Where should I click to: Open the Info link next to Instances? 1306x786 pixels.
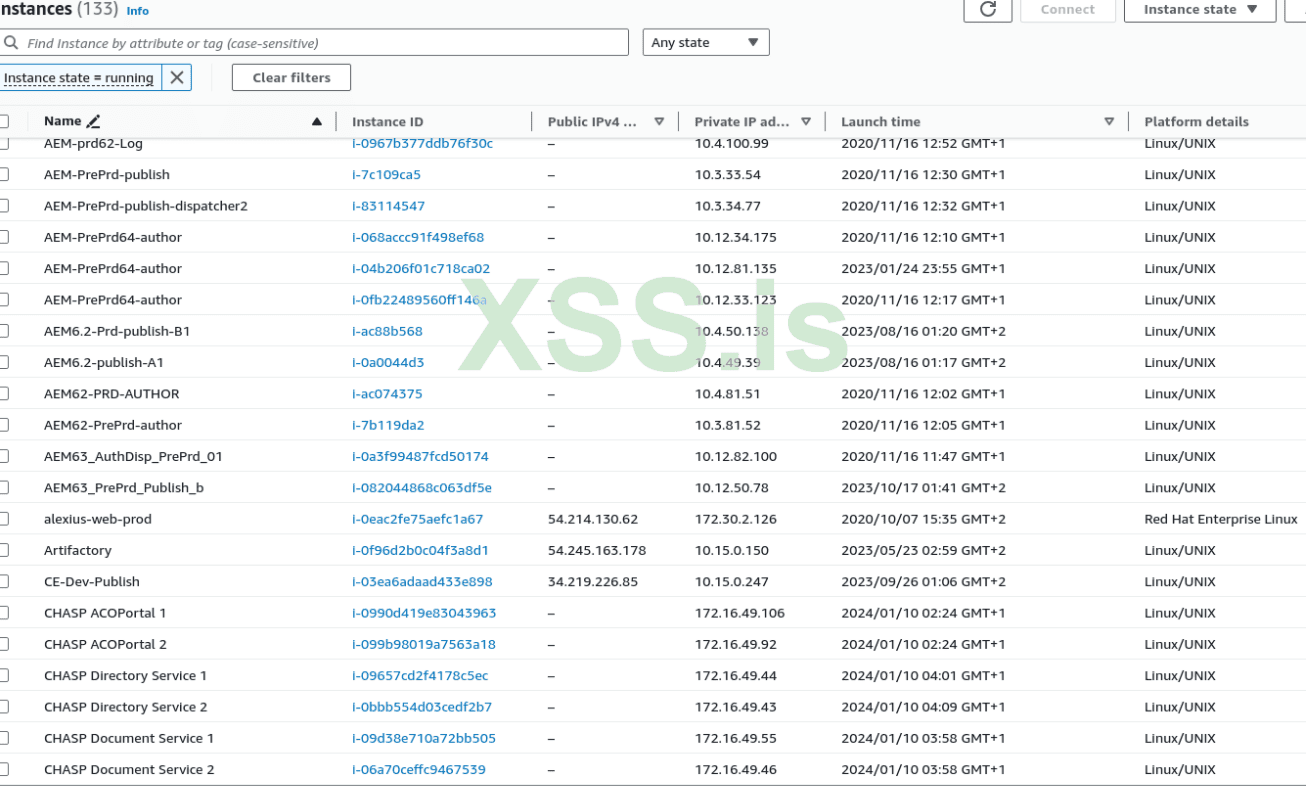coord(138,11)
